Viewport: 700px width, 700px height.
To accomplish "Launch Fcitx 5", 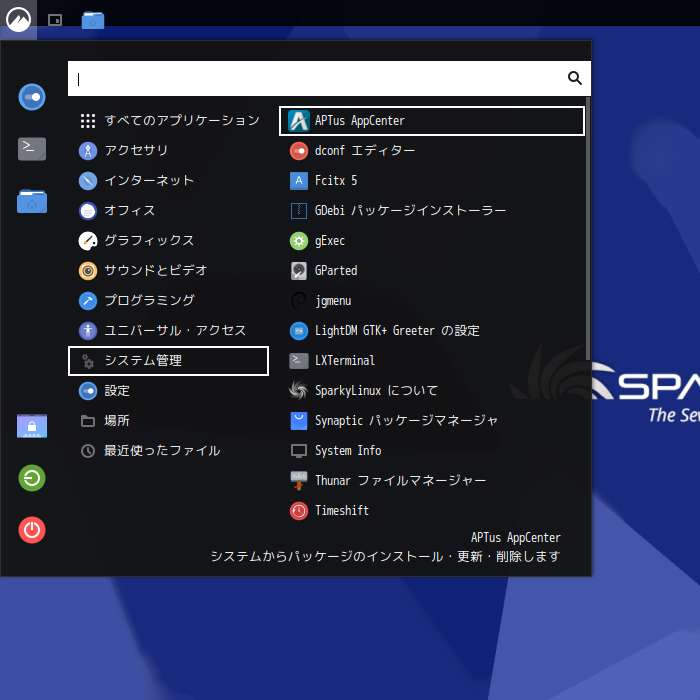I will coord(432,180).
